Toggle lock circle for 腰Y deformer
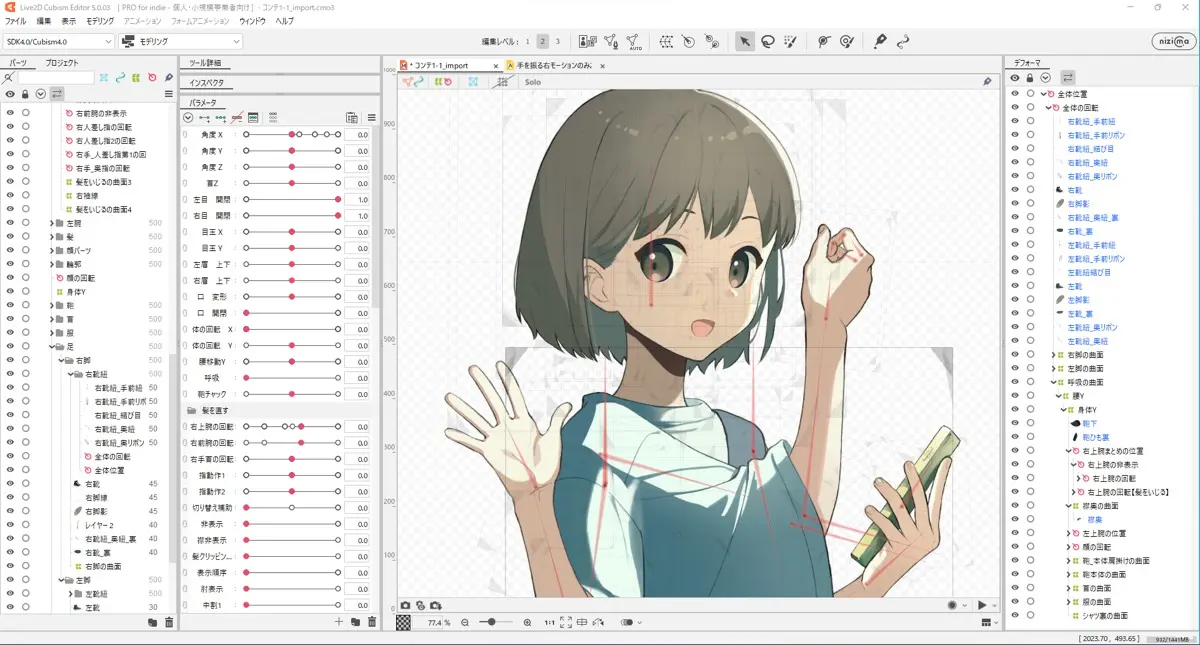Image resolution: width=1200 pixels, height=645 pixels. (x=1031, y=396)
